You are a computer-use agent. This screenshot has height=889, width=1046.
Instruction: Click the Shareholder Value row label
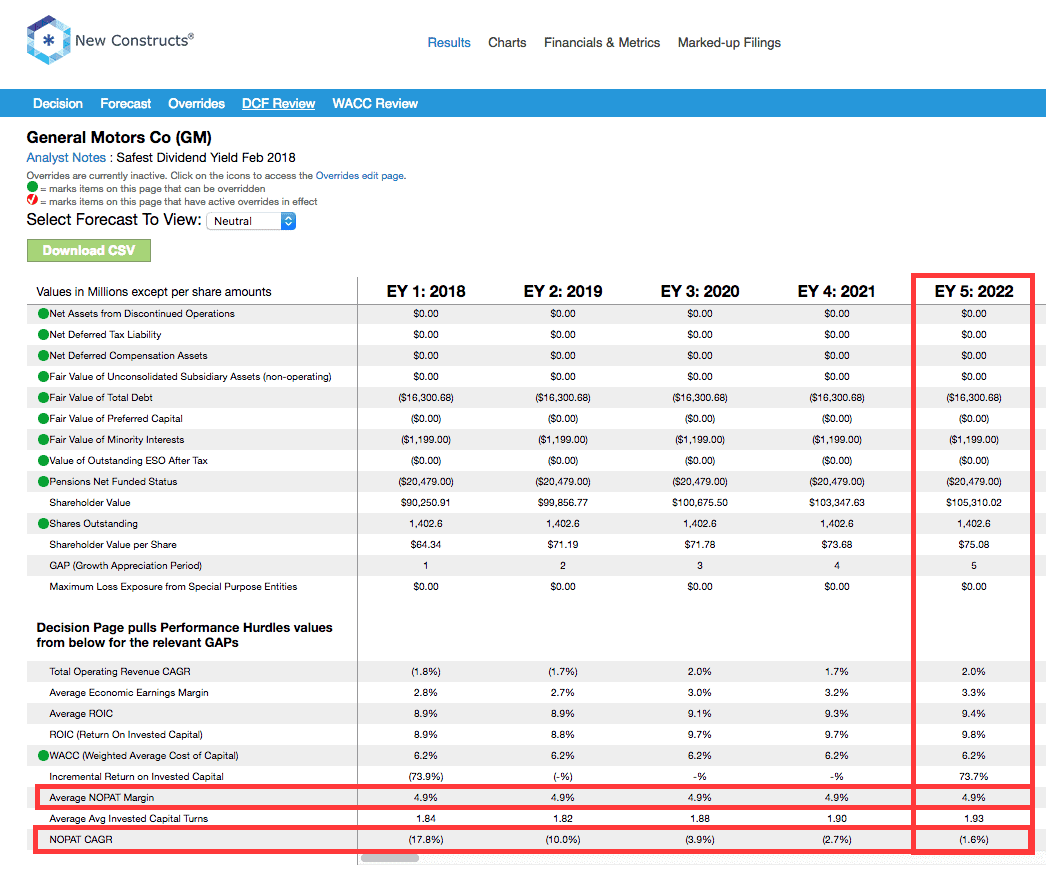90,503
